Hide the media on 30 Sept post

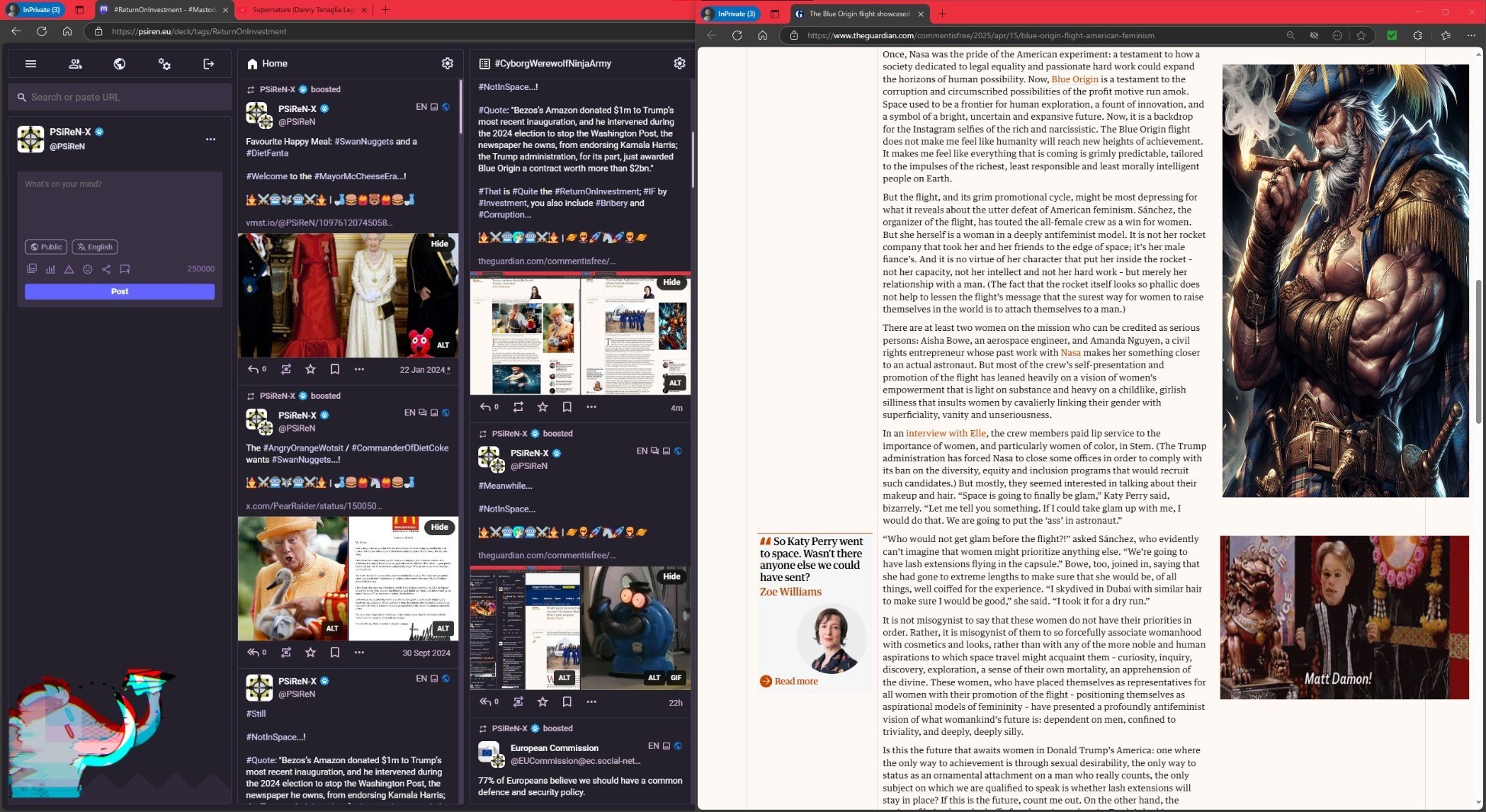tap(439, 527)
